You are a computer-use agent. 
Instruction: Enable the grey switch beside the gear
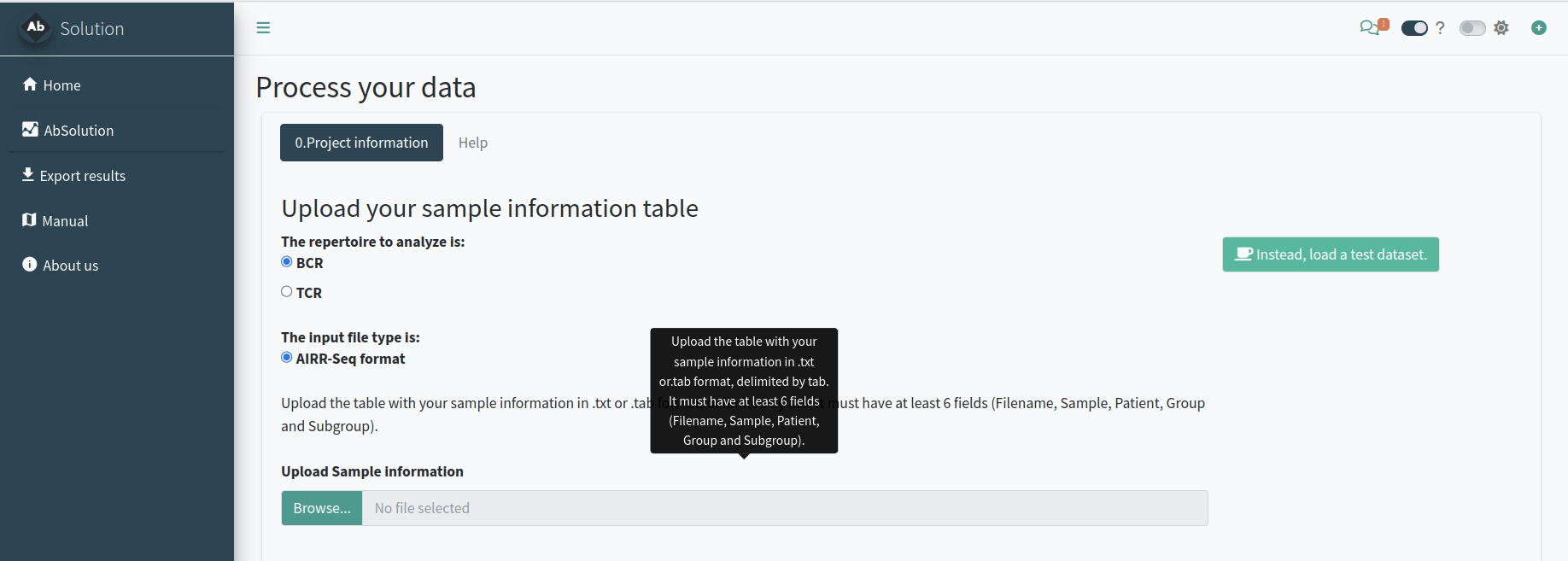[1472, 28]
